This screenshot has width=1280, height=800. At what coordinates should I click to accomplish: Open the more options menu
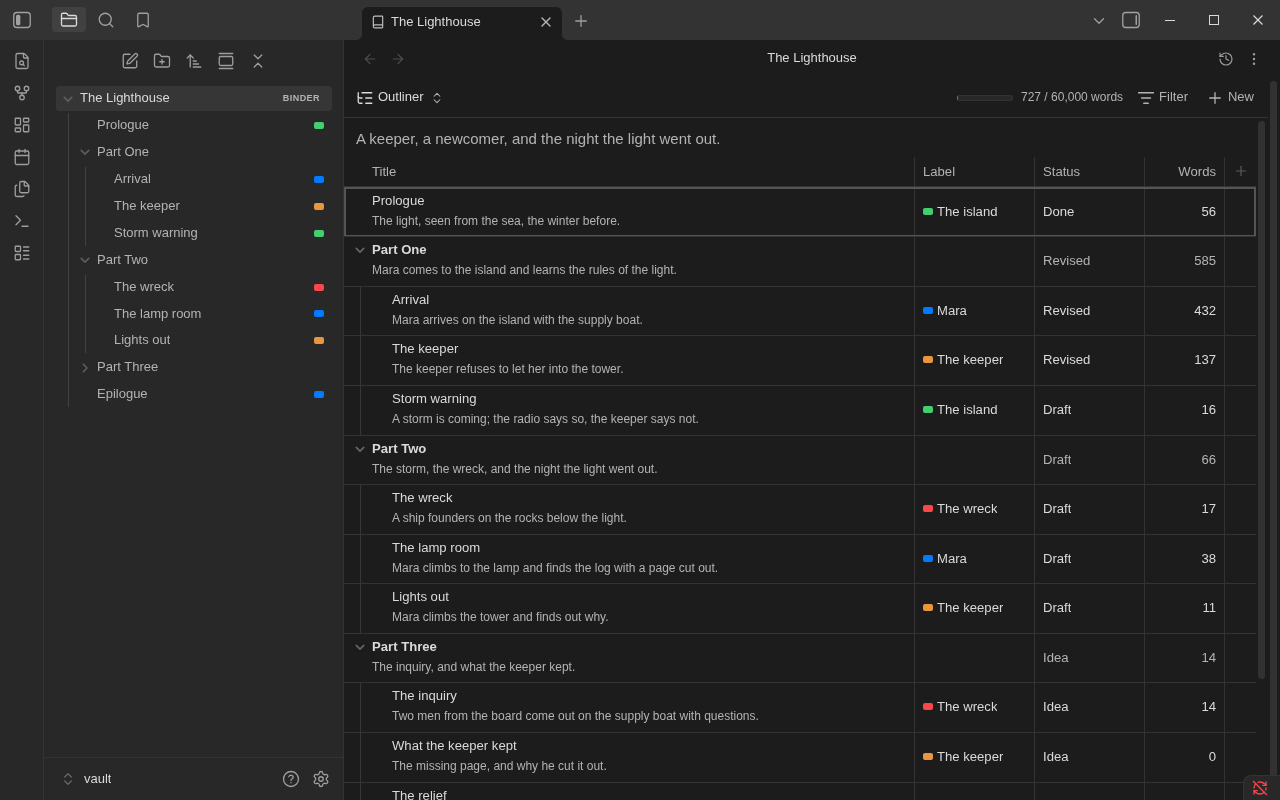1254,59
